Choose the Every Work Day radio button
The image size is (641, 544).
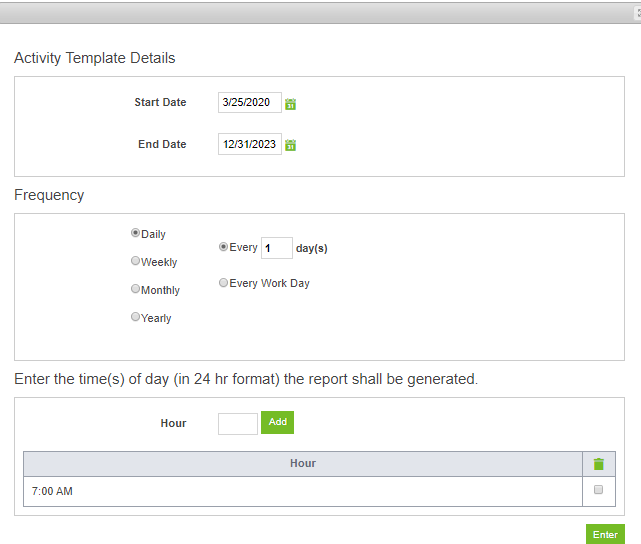pos(223,282)
